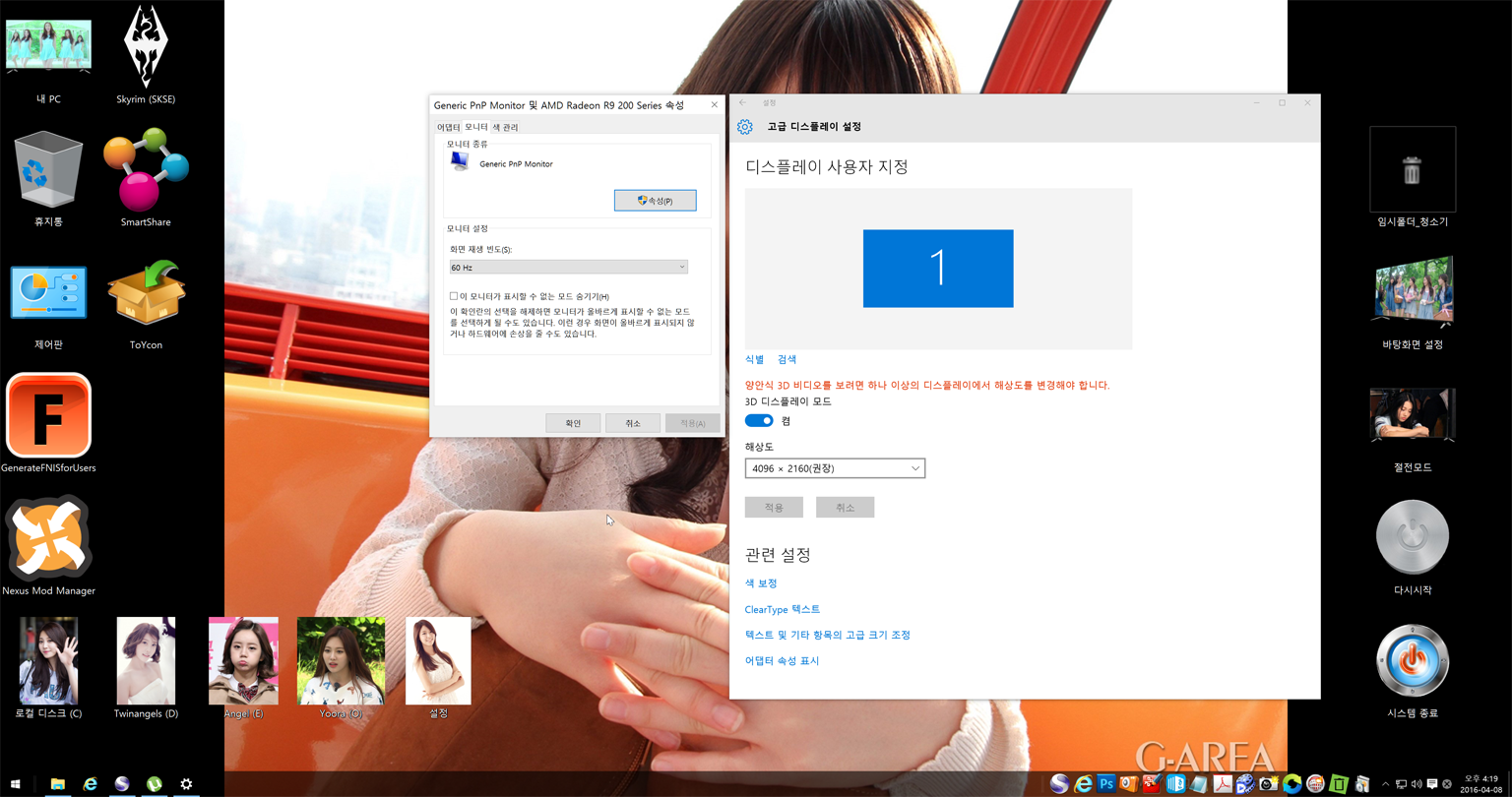Launch the green trash can toolbar icon
The width and height of the screenshot is (1512, 797).
[x=1339, y=783]
